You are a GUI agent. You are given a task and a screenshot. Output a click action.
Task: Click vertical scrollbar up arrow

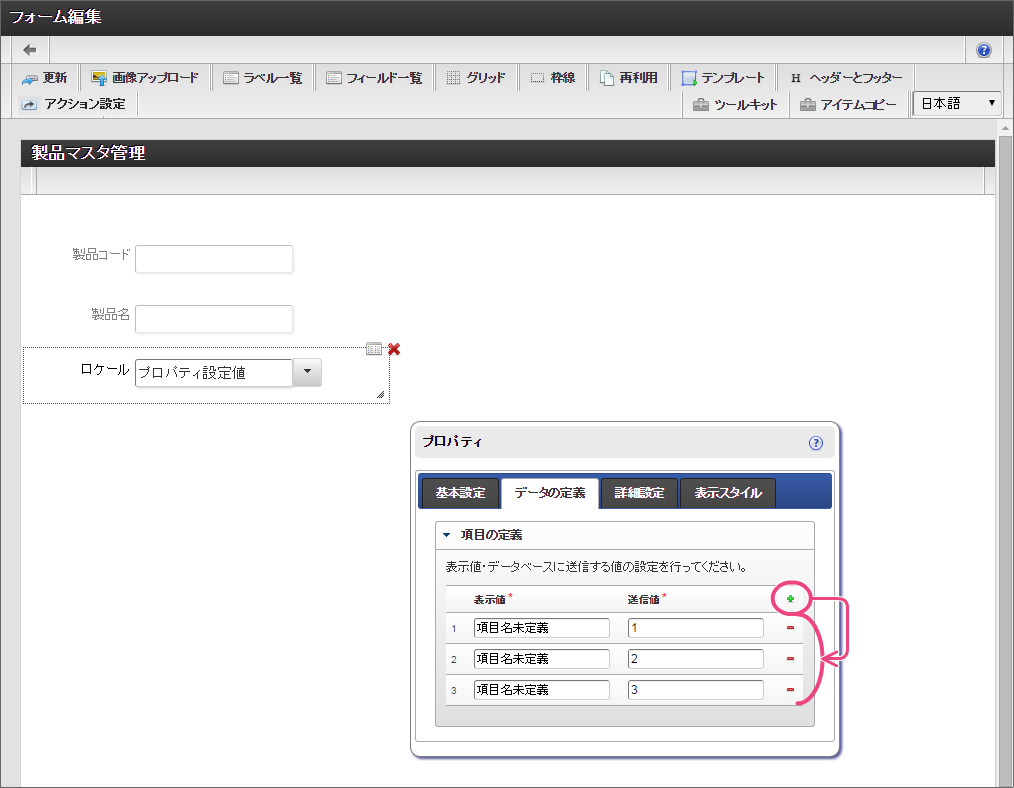pos(1004,129)
